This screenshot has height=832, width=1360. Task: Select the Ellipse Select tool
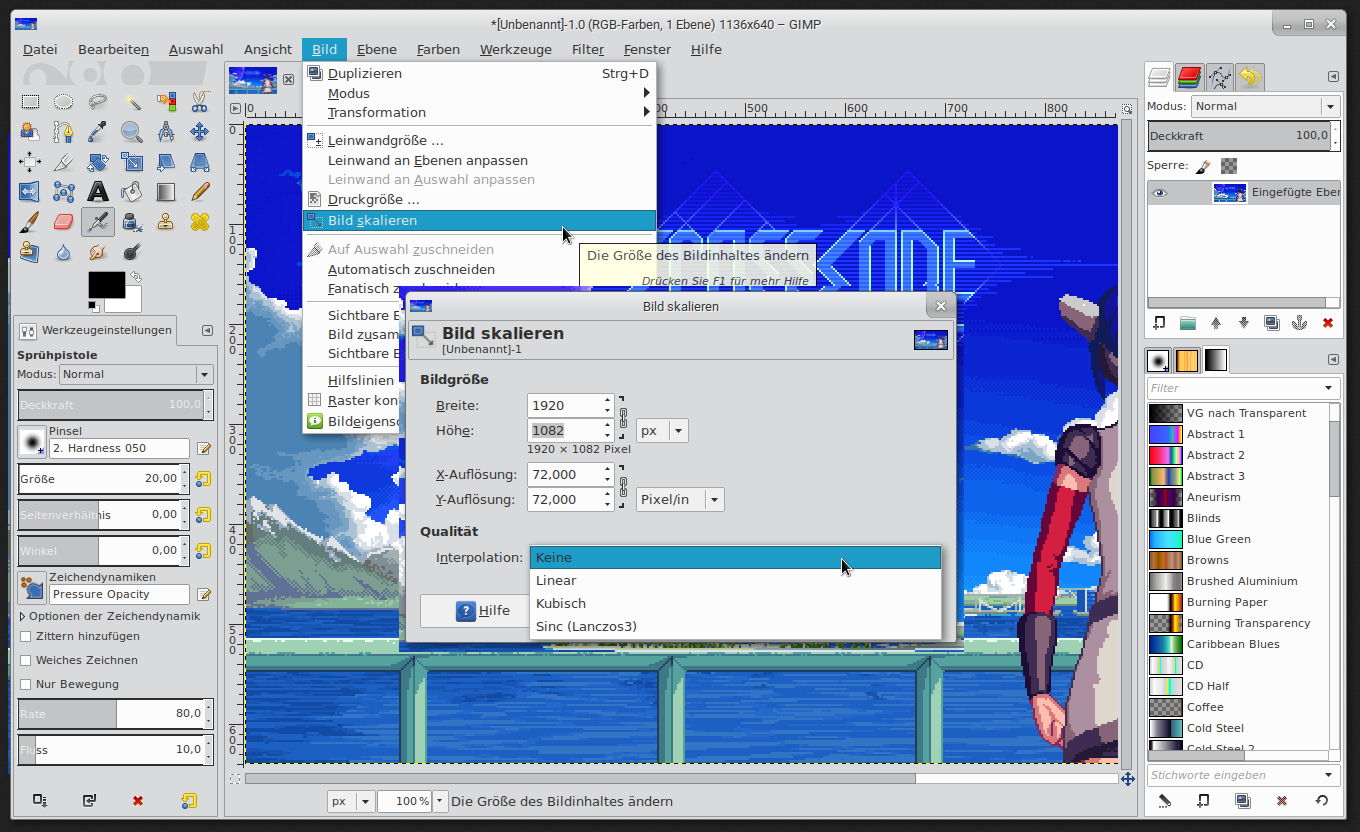(64, 101)
